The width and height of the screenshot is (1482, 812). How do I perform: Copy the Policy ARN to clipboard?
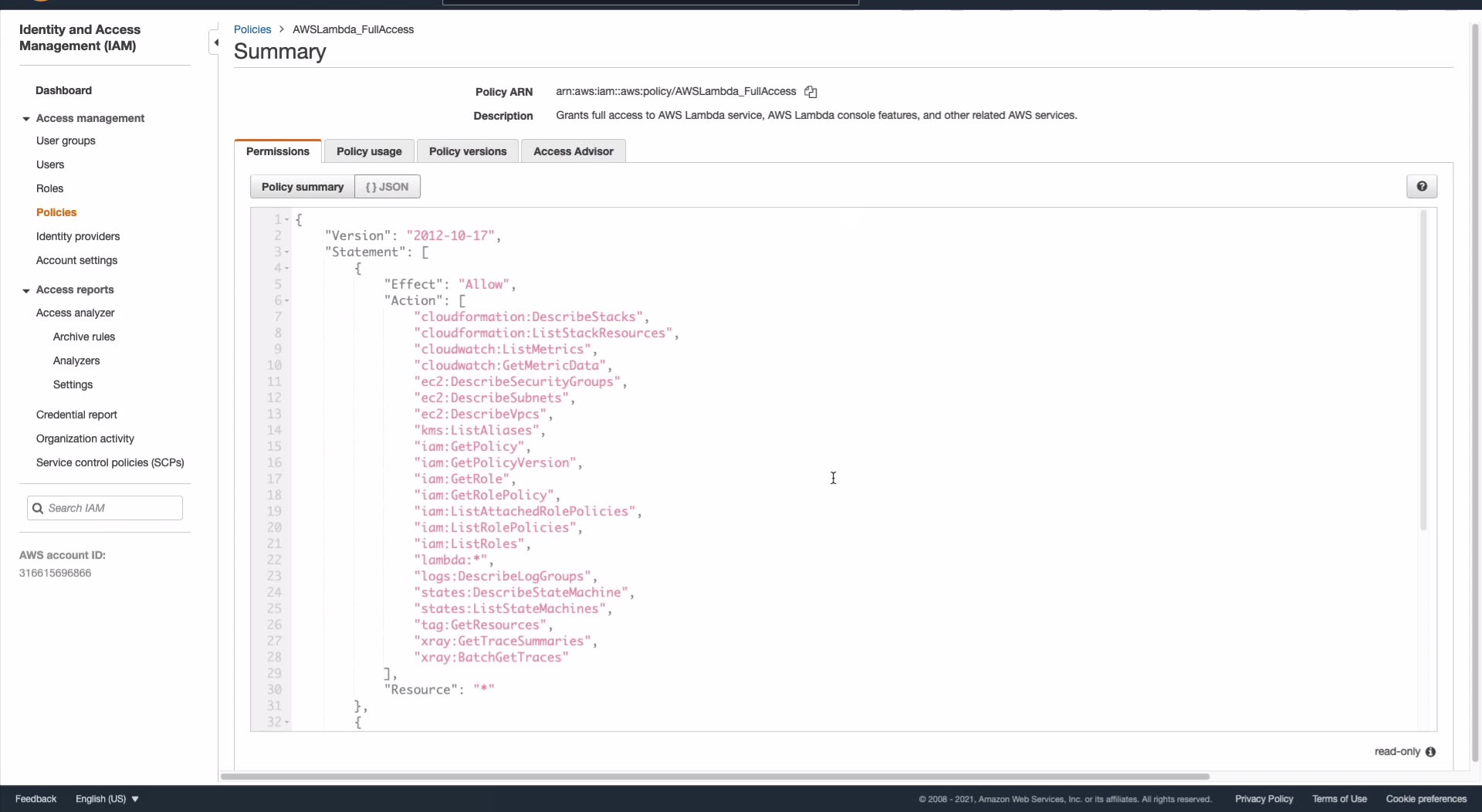810,92
